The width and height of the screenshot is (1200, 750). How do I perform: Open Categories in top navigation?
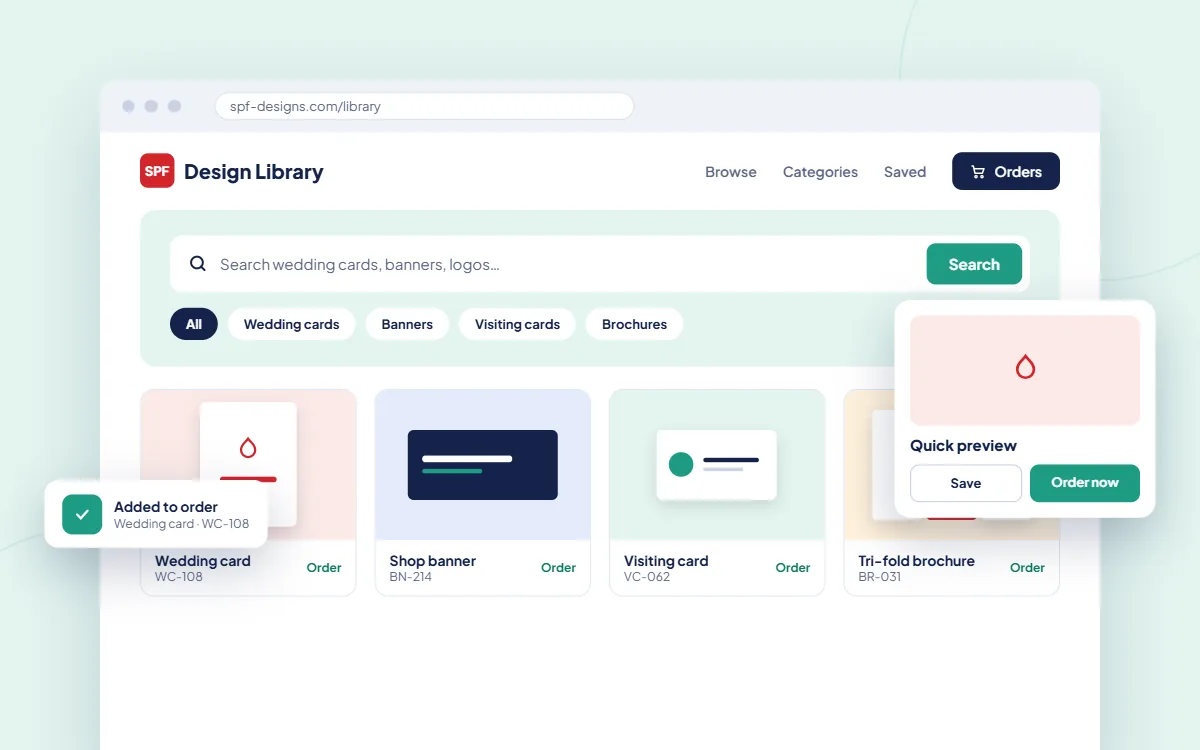pos(820,172)
